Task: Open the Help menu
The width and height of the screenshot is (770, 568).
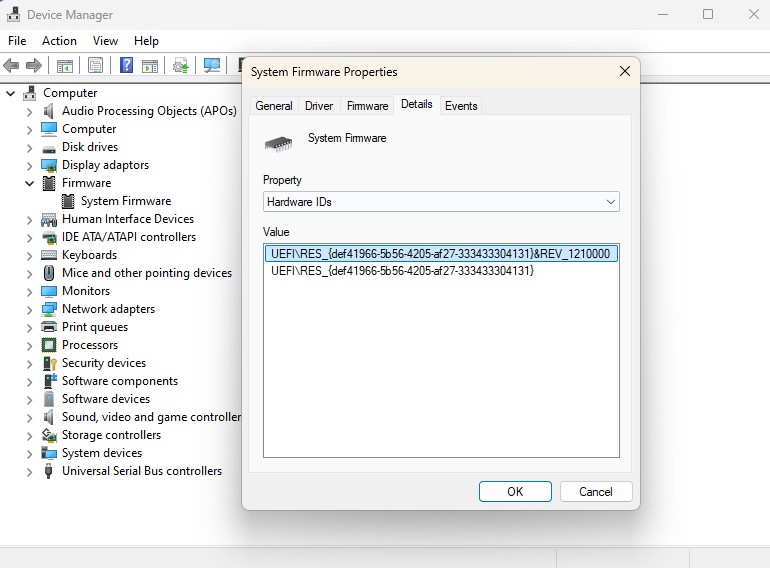Action: (x=146, y=41)
